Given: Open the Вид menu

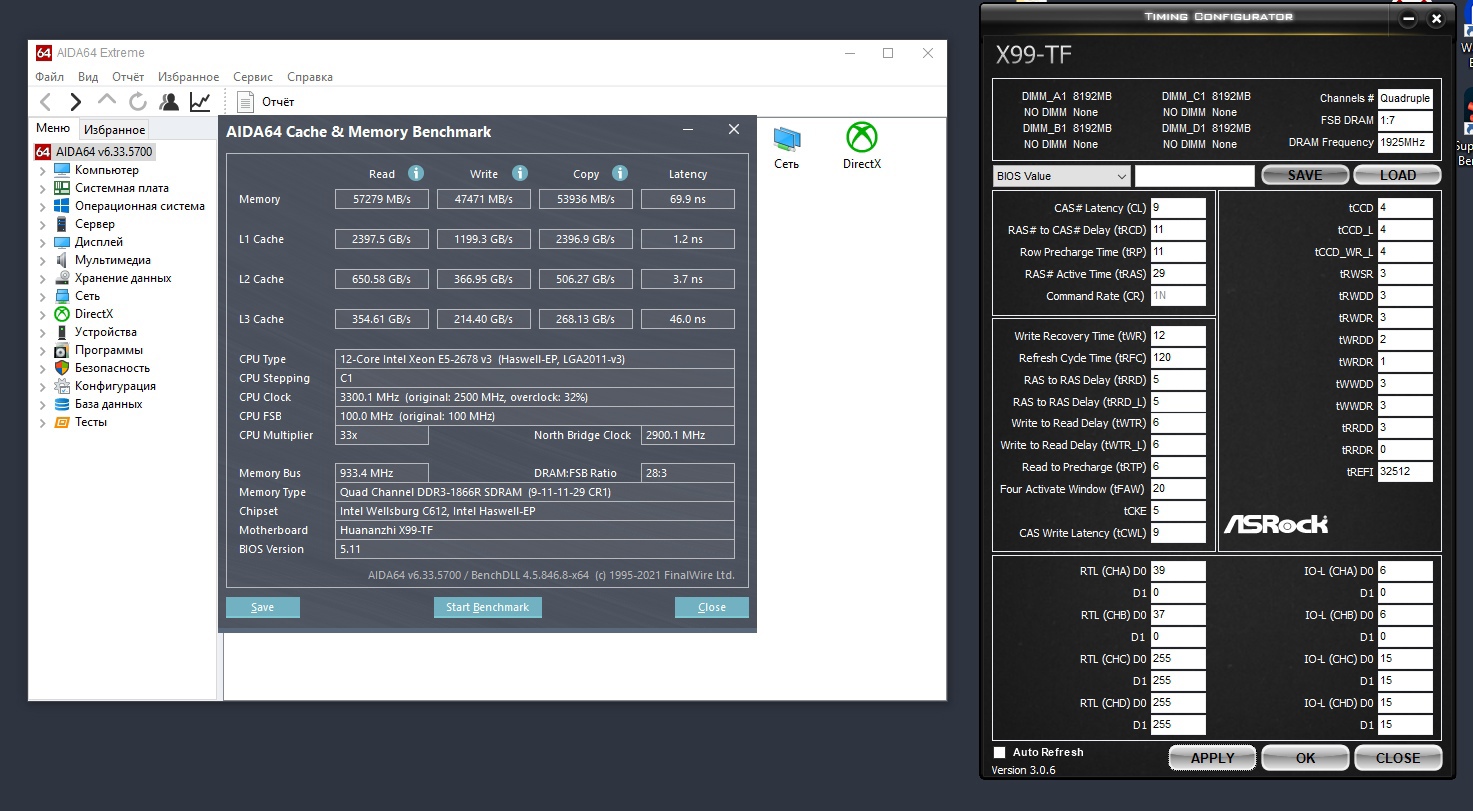Looking at the screenshot, I should coord(88,77).
